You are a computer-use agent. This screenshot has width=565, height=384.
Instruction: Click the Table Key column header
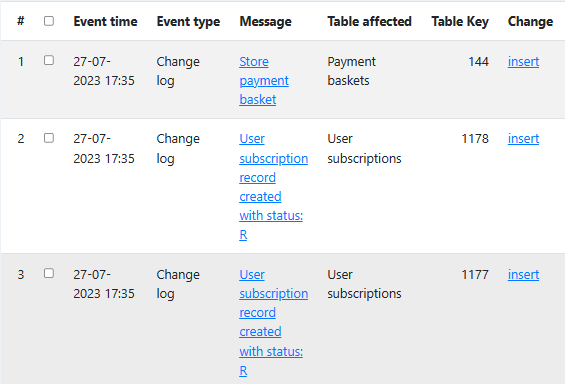[x=460, y=22]
